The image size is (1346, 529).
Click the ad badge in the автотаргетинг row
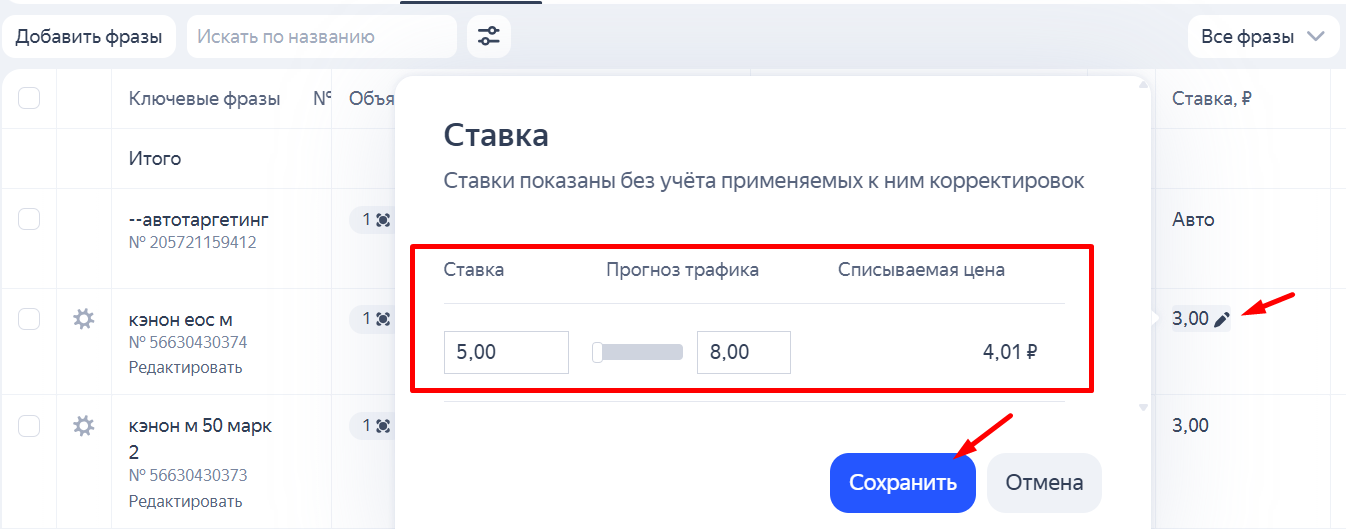(x=374, y=220)
